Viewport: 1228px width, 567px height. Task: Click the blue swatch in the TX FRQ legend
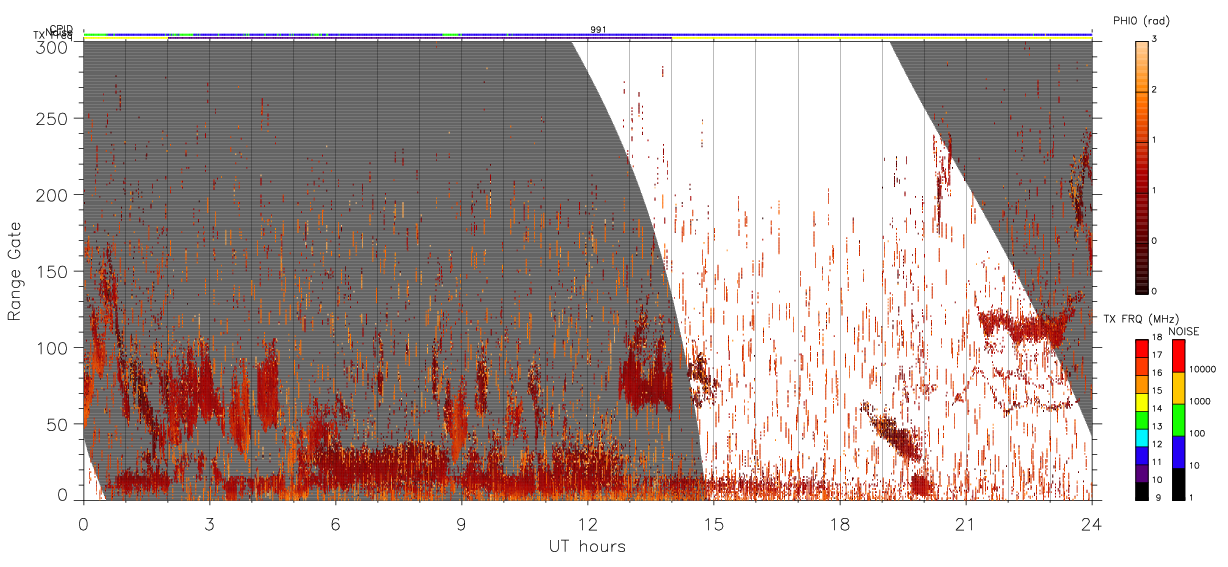1142,457
